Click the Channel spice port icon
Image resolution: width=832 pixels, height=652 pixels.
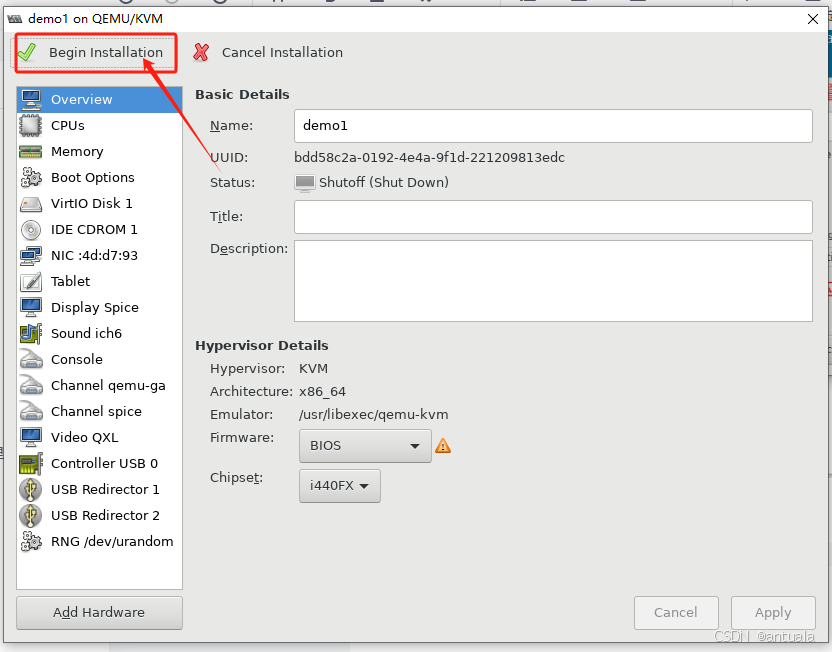pos(31,411)
